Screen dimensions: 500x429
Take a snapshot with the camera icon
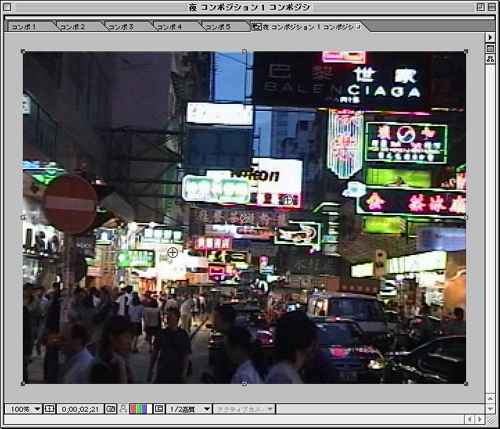click(x=110, y=409)
